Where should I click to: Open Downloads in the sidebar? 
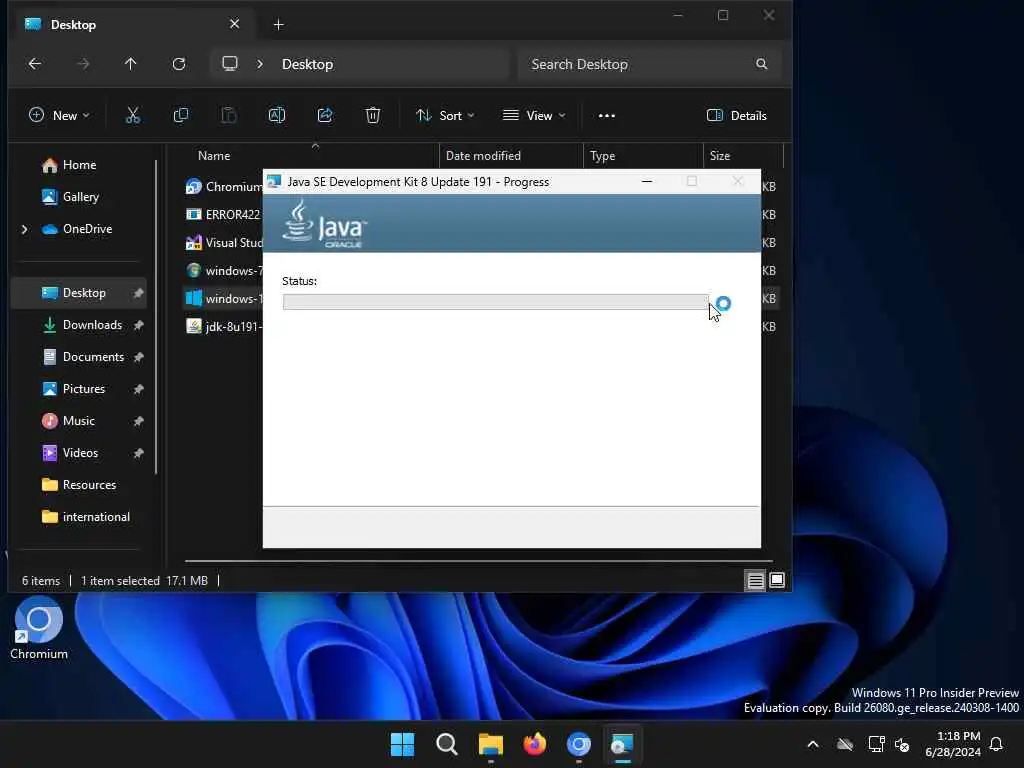point(79,325)
